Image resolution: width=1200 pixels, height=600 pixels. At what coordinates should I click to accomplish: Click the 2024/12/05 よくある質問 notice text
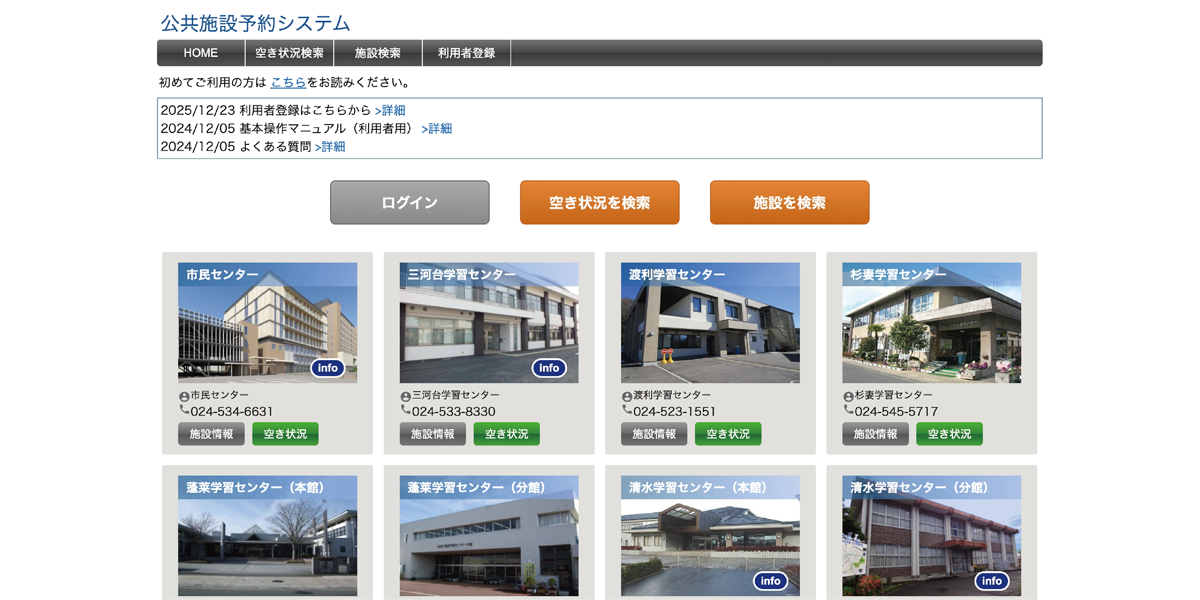(236, 146)
